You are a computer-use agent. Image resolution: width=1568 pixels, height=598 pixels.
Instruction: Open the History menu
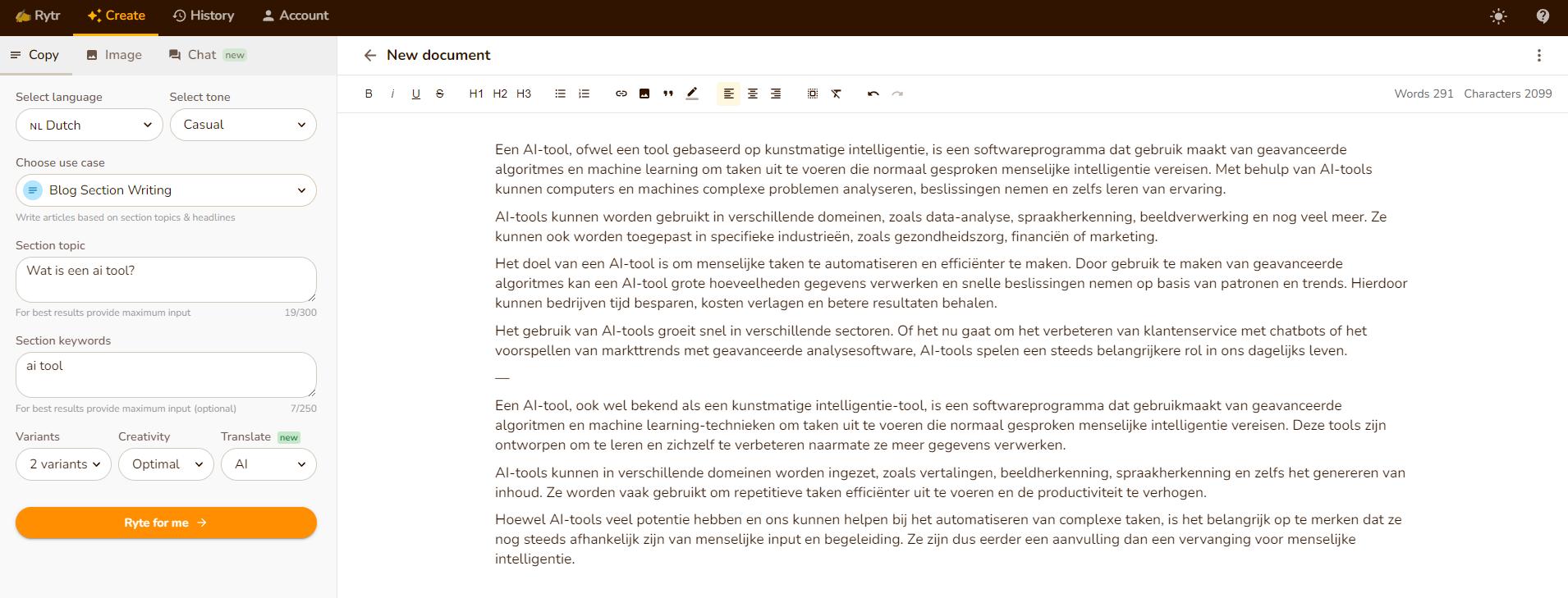point(204,16)
